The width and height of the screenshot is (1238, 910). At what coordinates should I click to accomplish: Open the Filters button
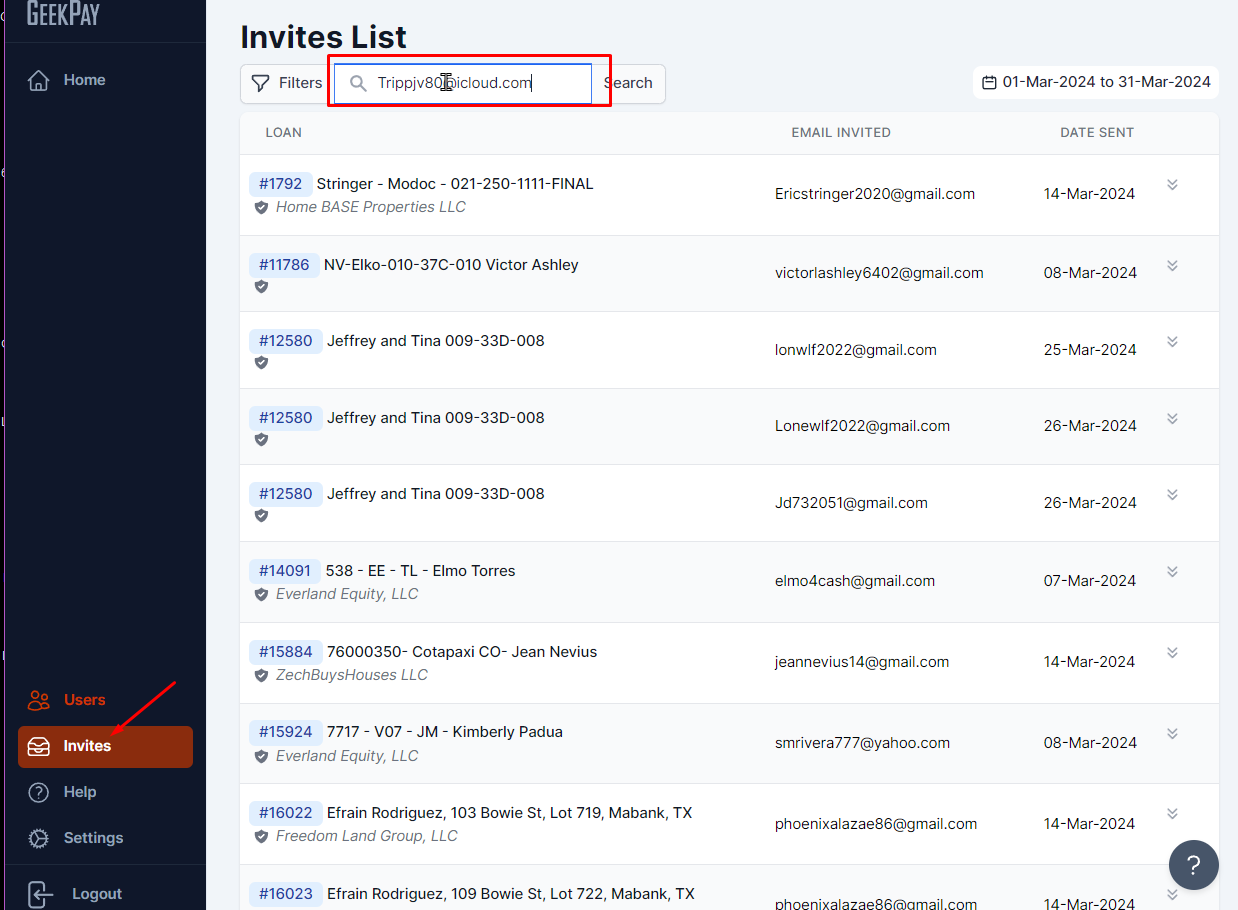click(287, 83)
